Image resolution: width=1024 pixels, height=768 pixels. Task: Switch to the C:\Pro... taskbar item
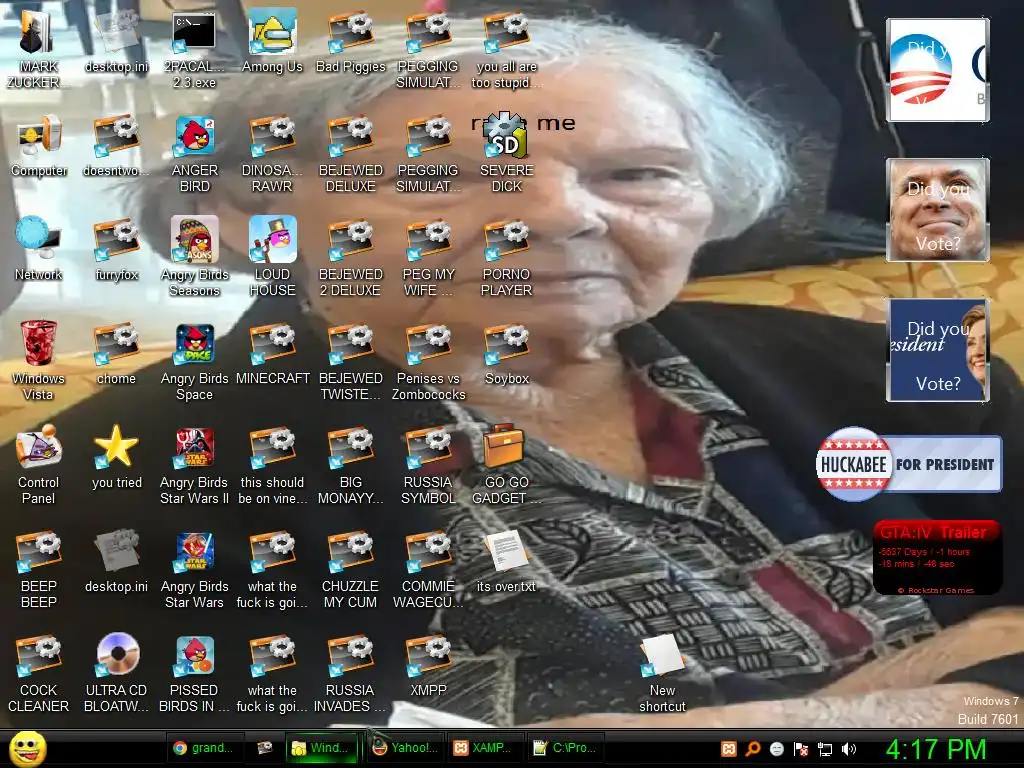tap(566, 748)
